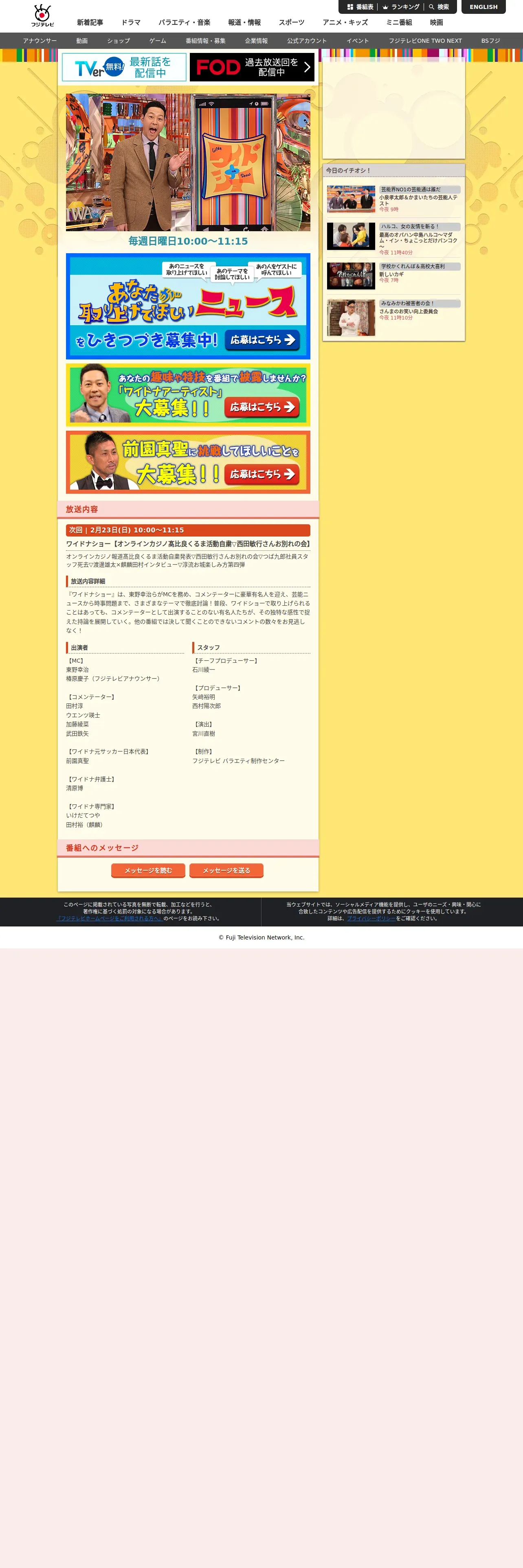Open 報道・情報 menu item

pyautogui.click(x=244, y=22)
